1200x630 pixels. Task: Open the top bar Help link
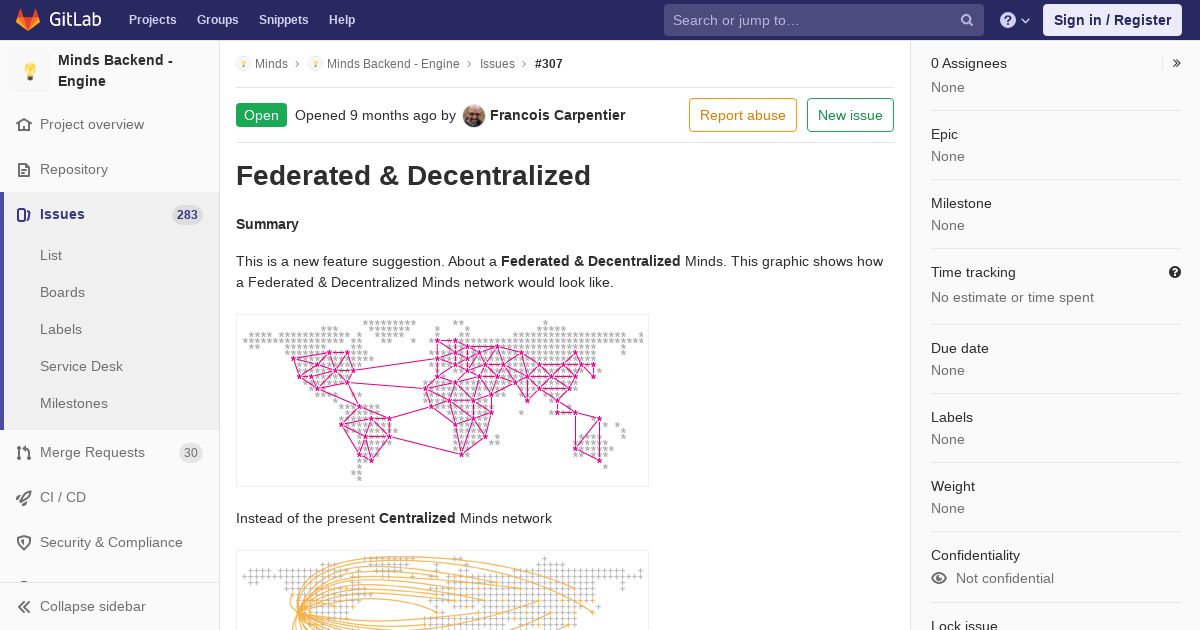point(342,20)
